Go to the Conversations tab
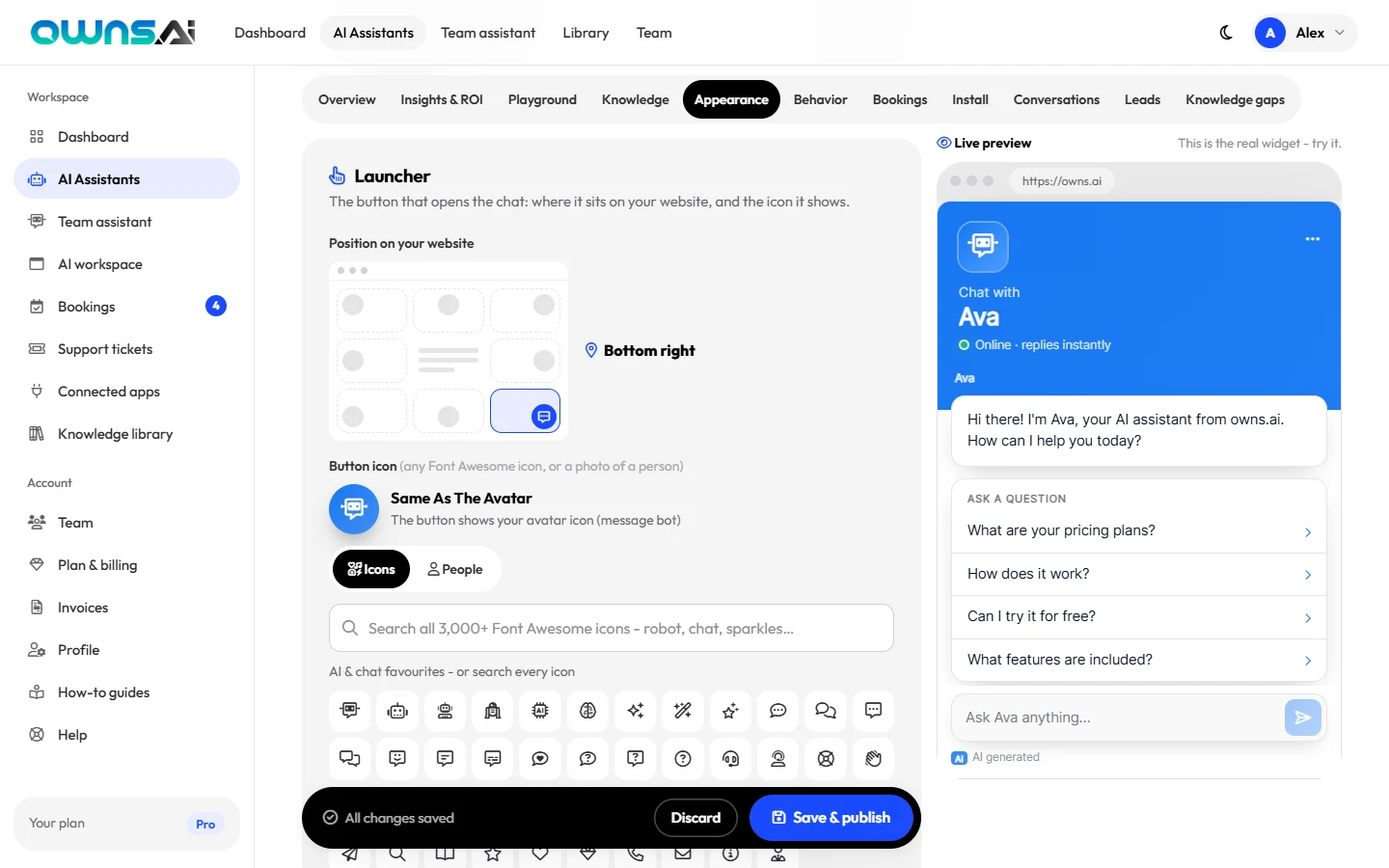 (x=1056, y=99)
